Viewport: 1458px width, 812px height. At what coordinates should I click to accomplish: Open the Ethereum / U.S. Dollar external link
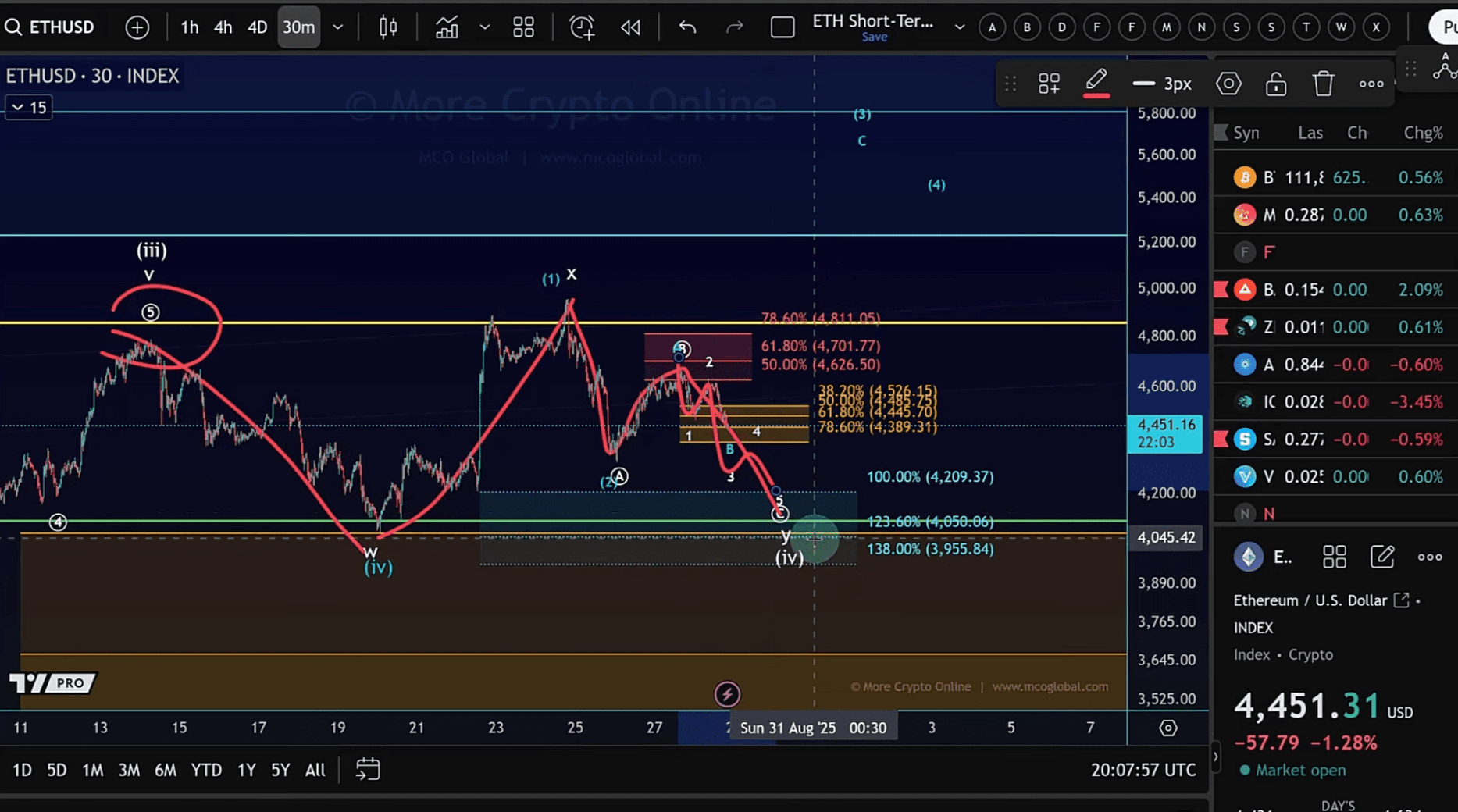1402,600
